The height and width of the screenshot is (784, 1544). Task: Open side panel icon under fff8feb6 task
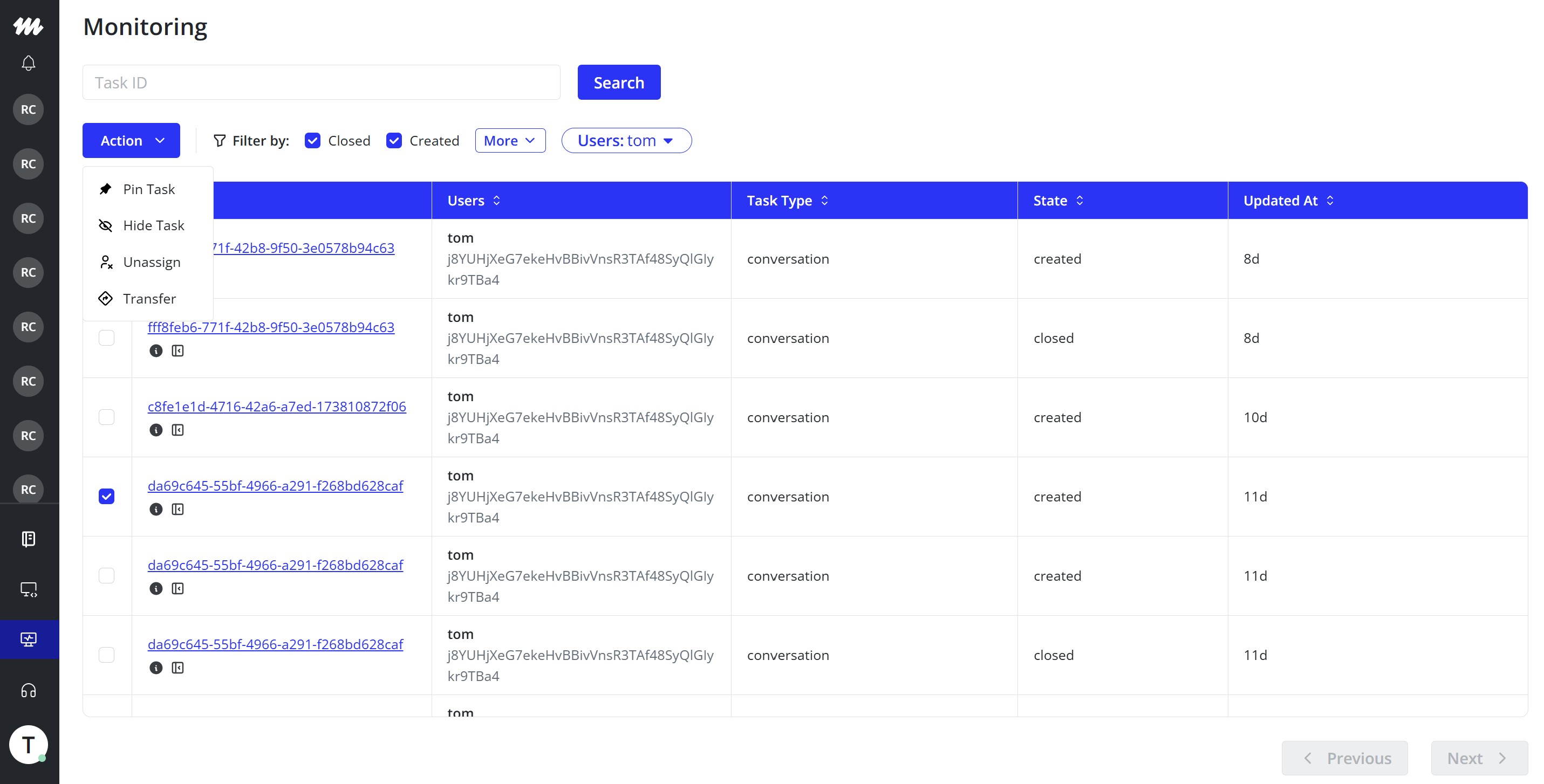[x=178, y=351]
